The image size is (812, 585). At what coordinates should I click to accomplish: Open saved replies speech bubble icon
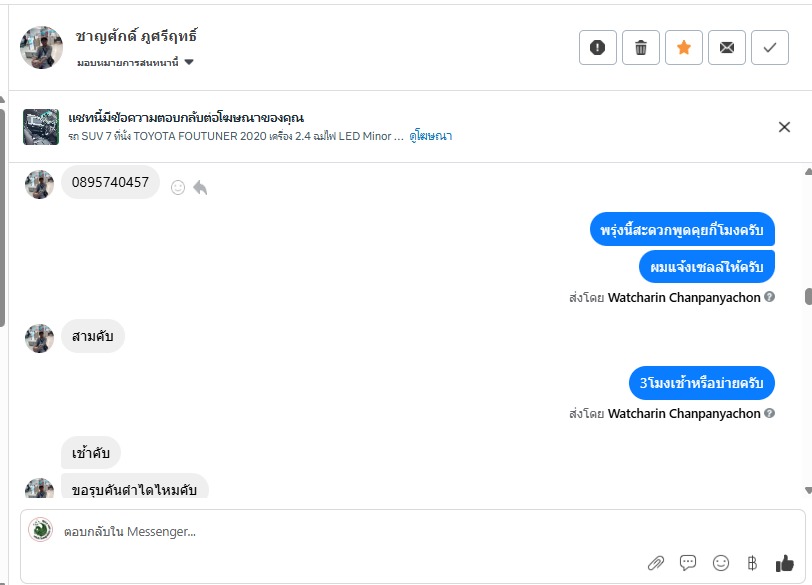688,563
